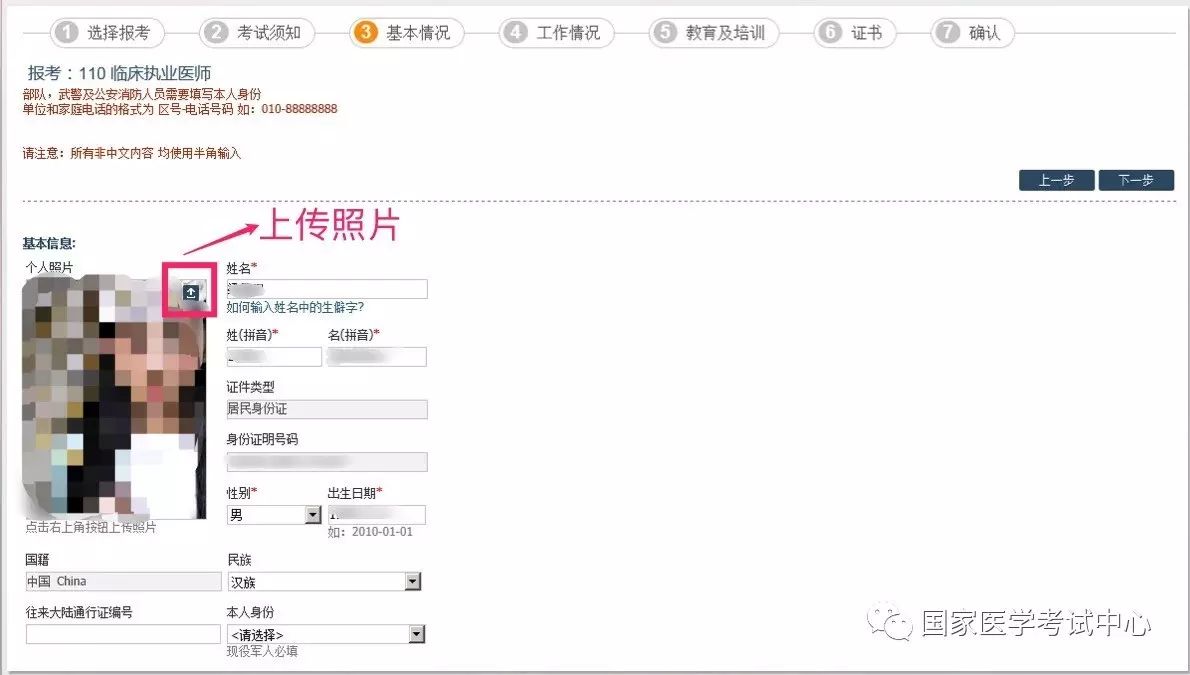The image size is (1190, 675).
Task: Select step circle 1 for 选择报考
Action: (66, 32)
